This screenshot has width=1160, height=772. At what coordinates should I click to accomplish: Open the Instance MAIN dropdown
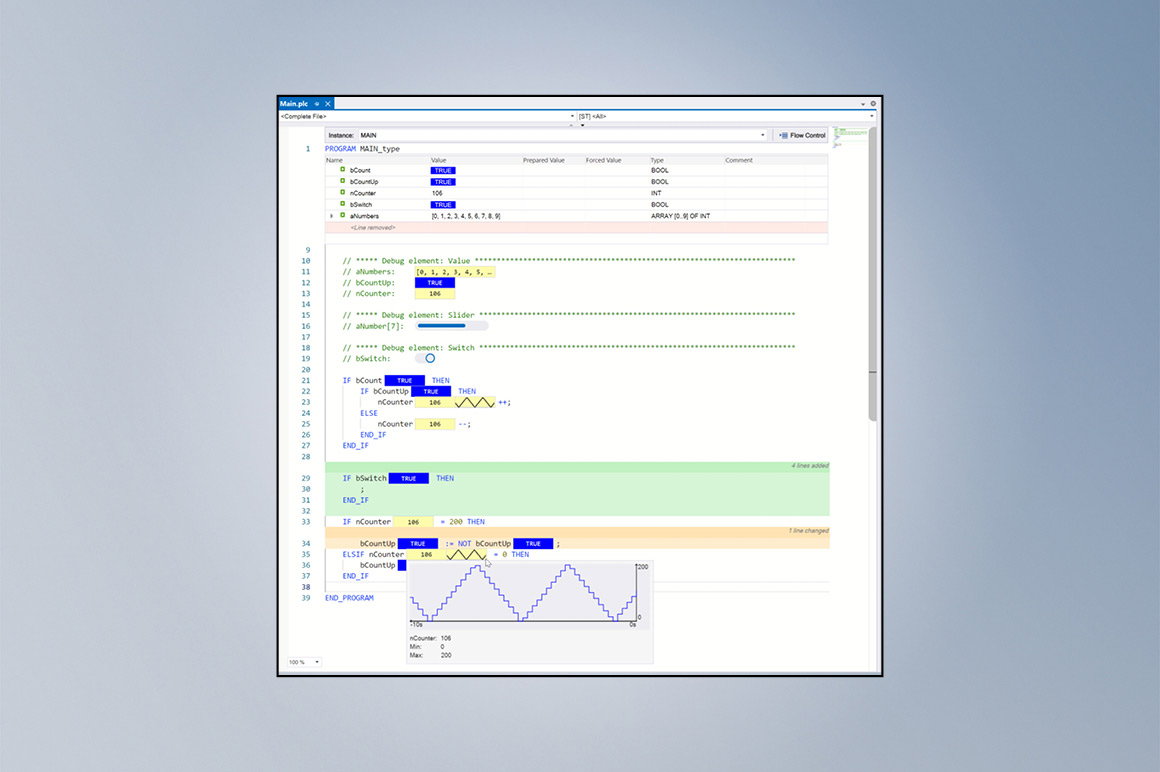click(762, 135)
